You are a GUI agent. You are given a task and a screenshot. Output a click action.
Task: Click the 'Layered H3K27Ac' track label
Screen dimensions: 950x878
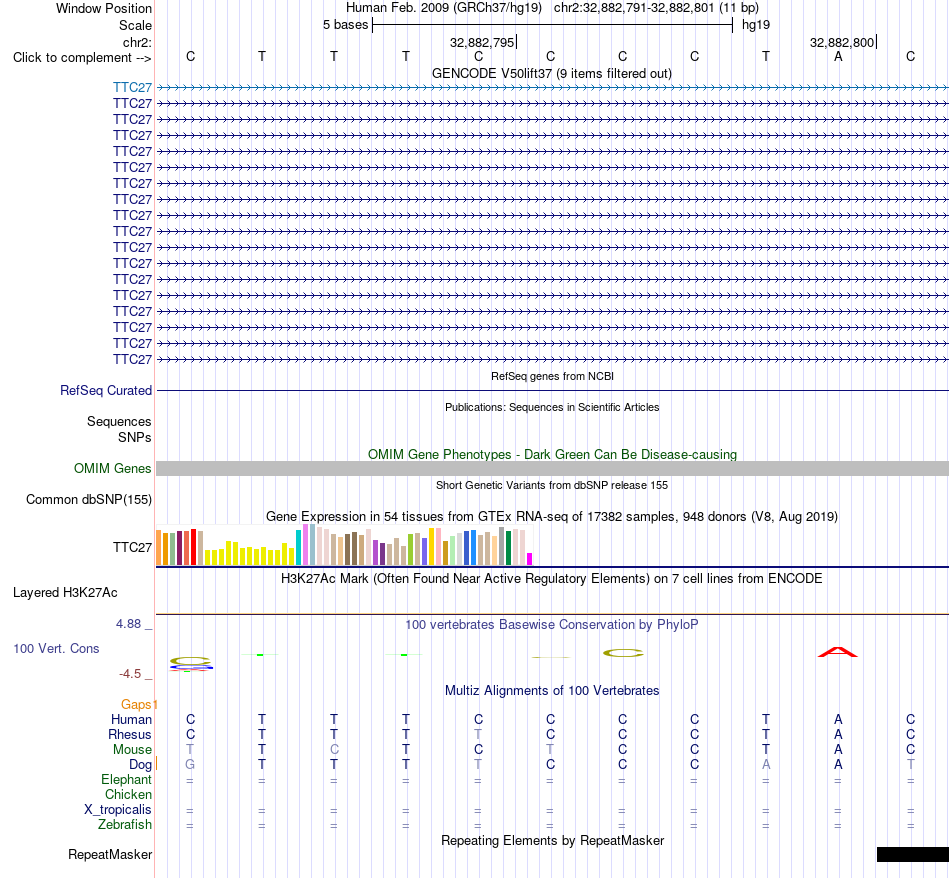pyautogui.click(x=65, y=593)
